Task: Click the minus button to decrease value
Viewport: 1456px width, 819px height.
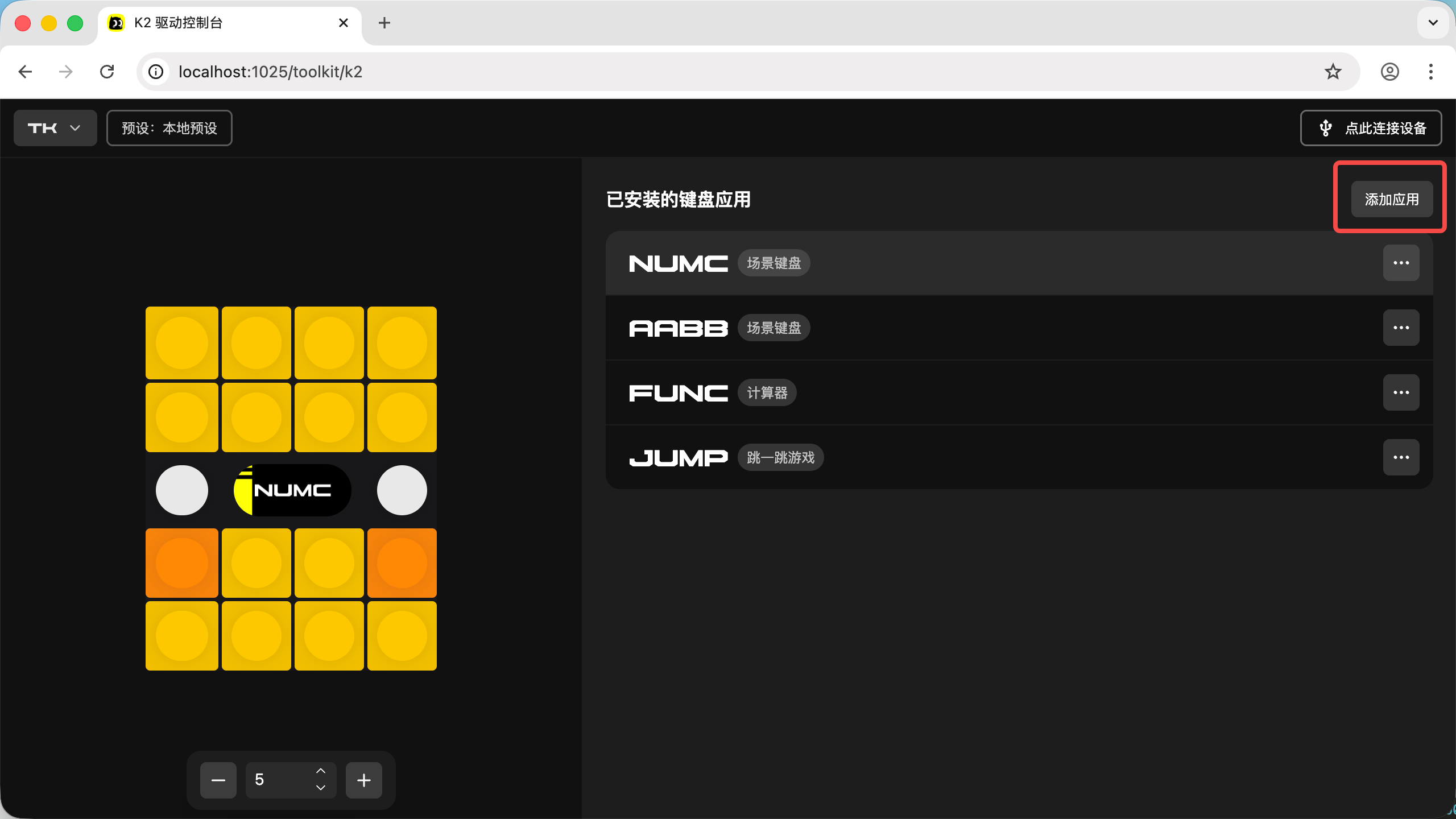Action: [218, 780]
